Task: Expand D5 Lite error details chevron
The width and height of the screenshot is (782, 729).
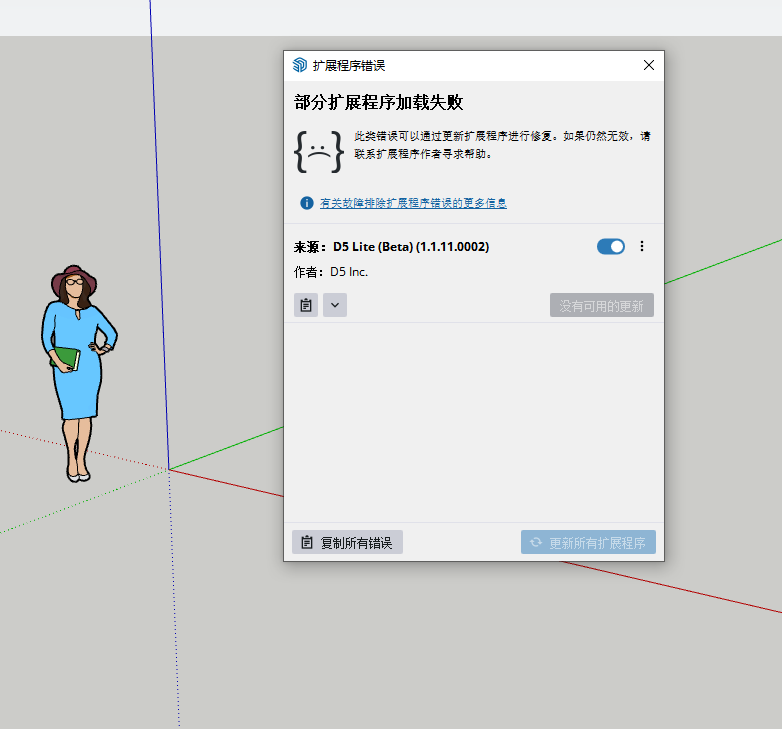Action: [335, 305]
